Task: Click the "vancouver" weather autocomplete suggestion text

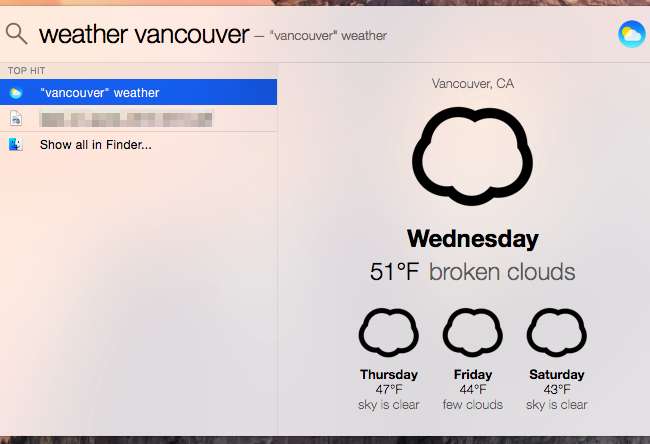Action: [327, 36]
